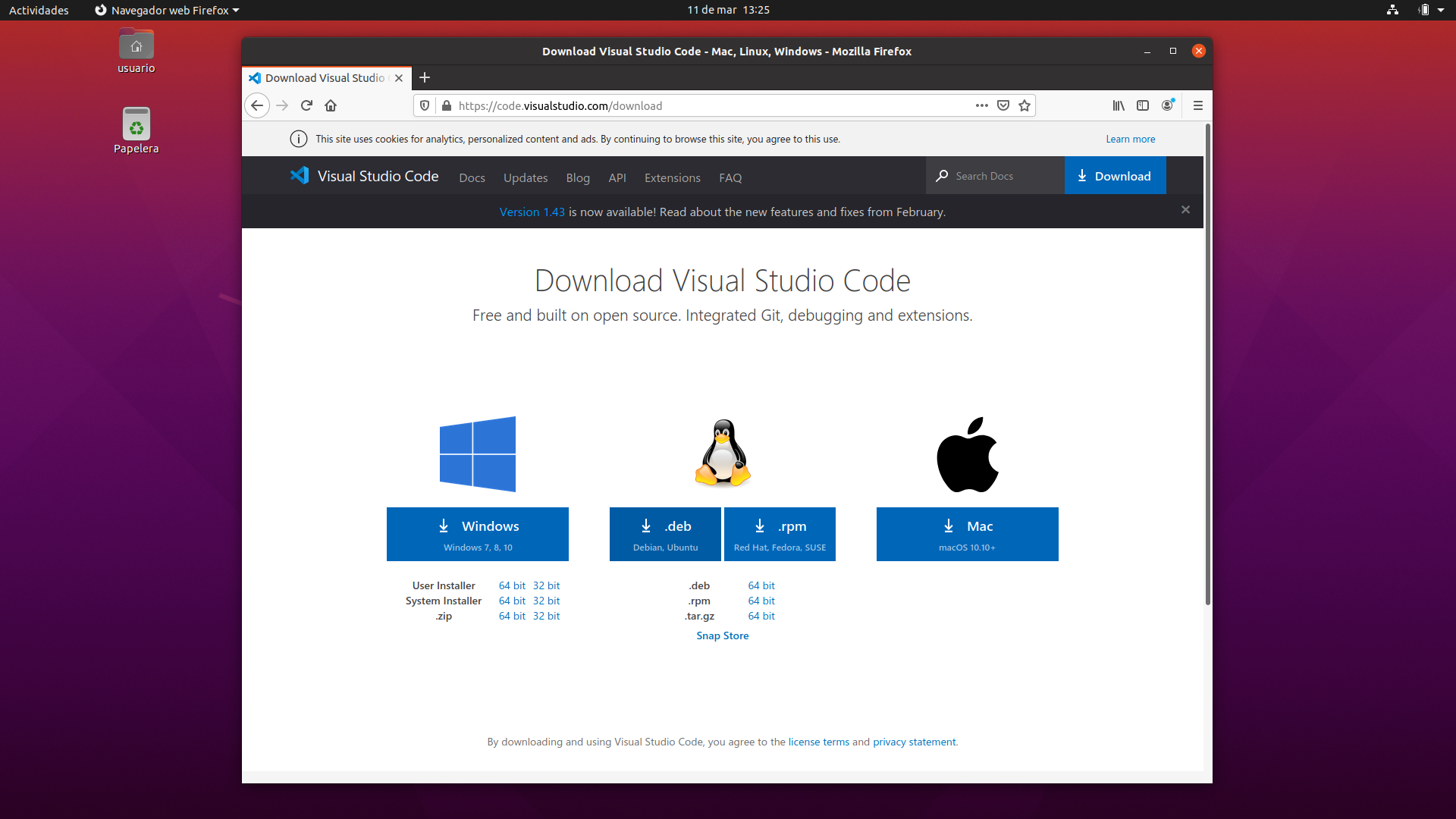The image size is (1456, 819).
Task: Dismiss the Version 1.43 announcement banner
Action: point(1185,210)
